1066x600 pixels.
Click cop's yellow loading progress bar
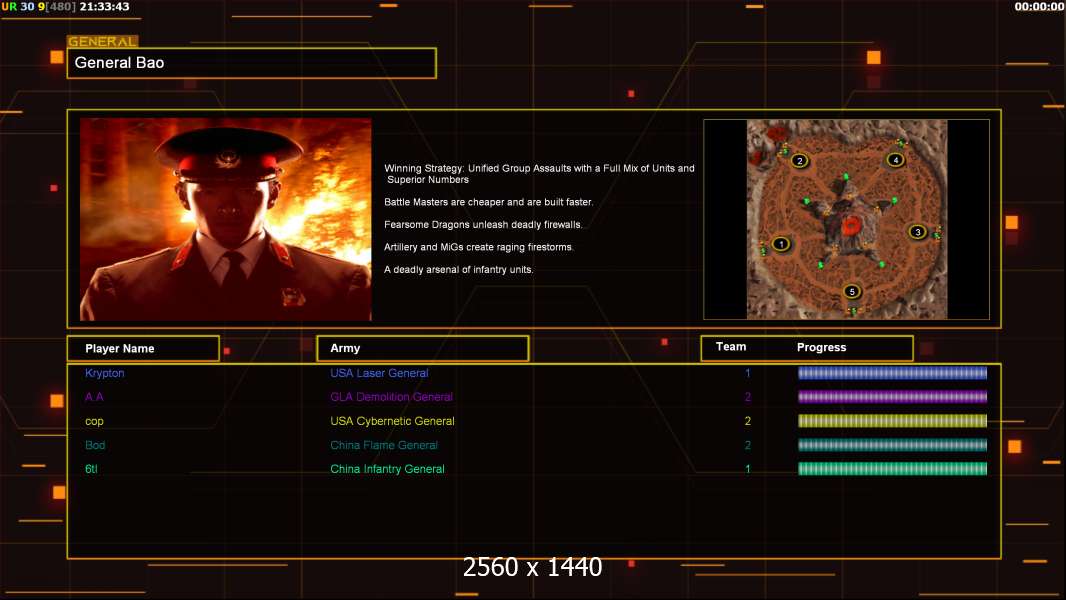(893, 421)
